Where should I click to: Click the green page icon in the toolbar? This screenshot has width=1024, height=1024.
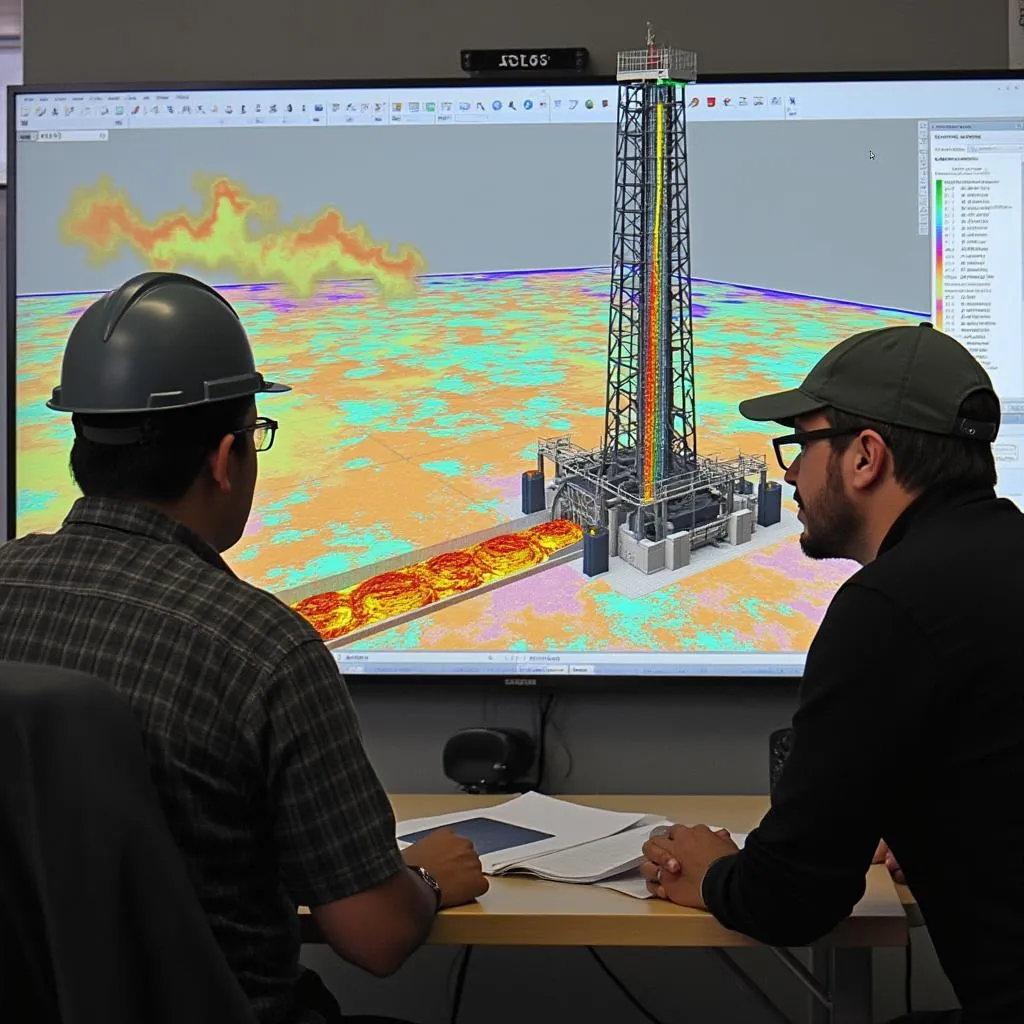120,110
